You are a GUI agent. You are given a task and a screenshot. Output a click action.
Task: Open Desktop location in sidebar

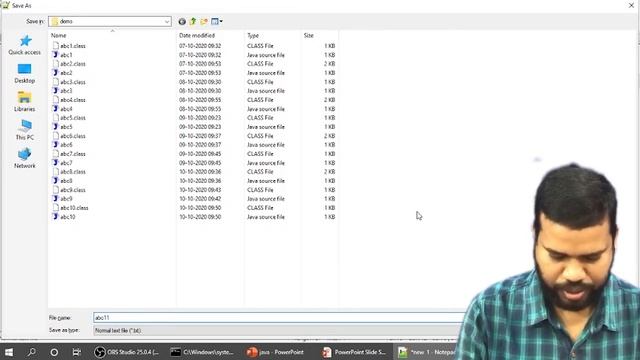[24, 73]
